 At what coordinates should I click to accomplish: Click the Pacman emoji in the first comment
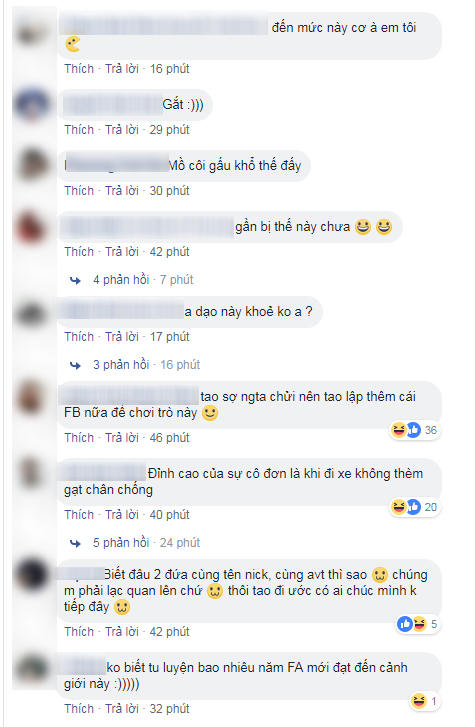pos(73,44)
